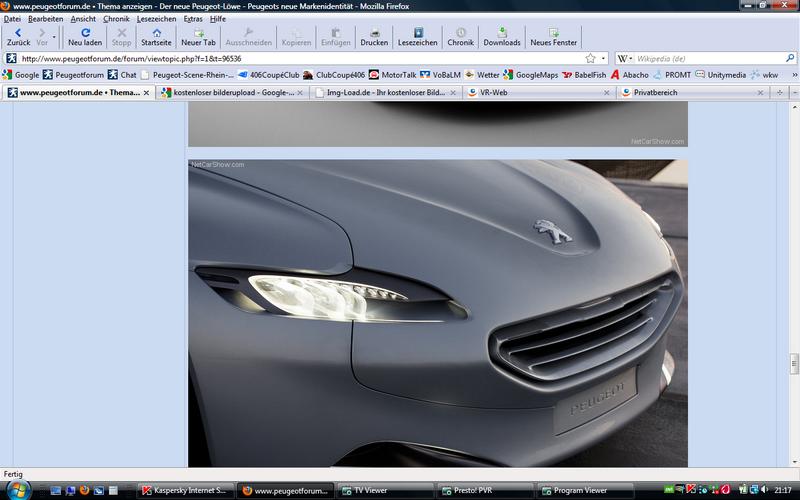Viewport: 800px width, 500px height.
Task: Open the Windows Start orb
Action: point(17,490)
